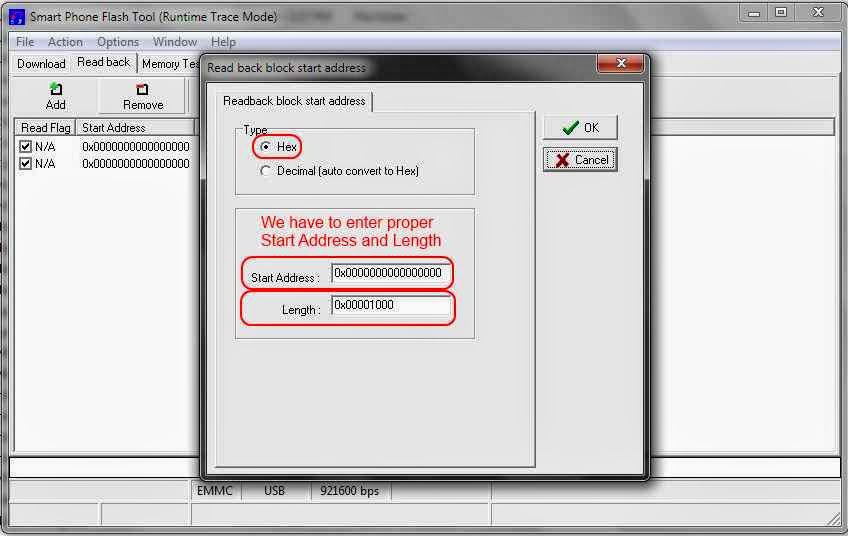The height and width of the screenshot is (536, 848).
Task: Click the 921600 bps status bar entry
Action: pos(349,491)
